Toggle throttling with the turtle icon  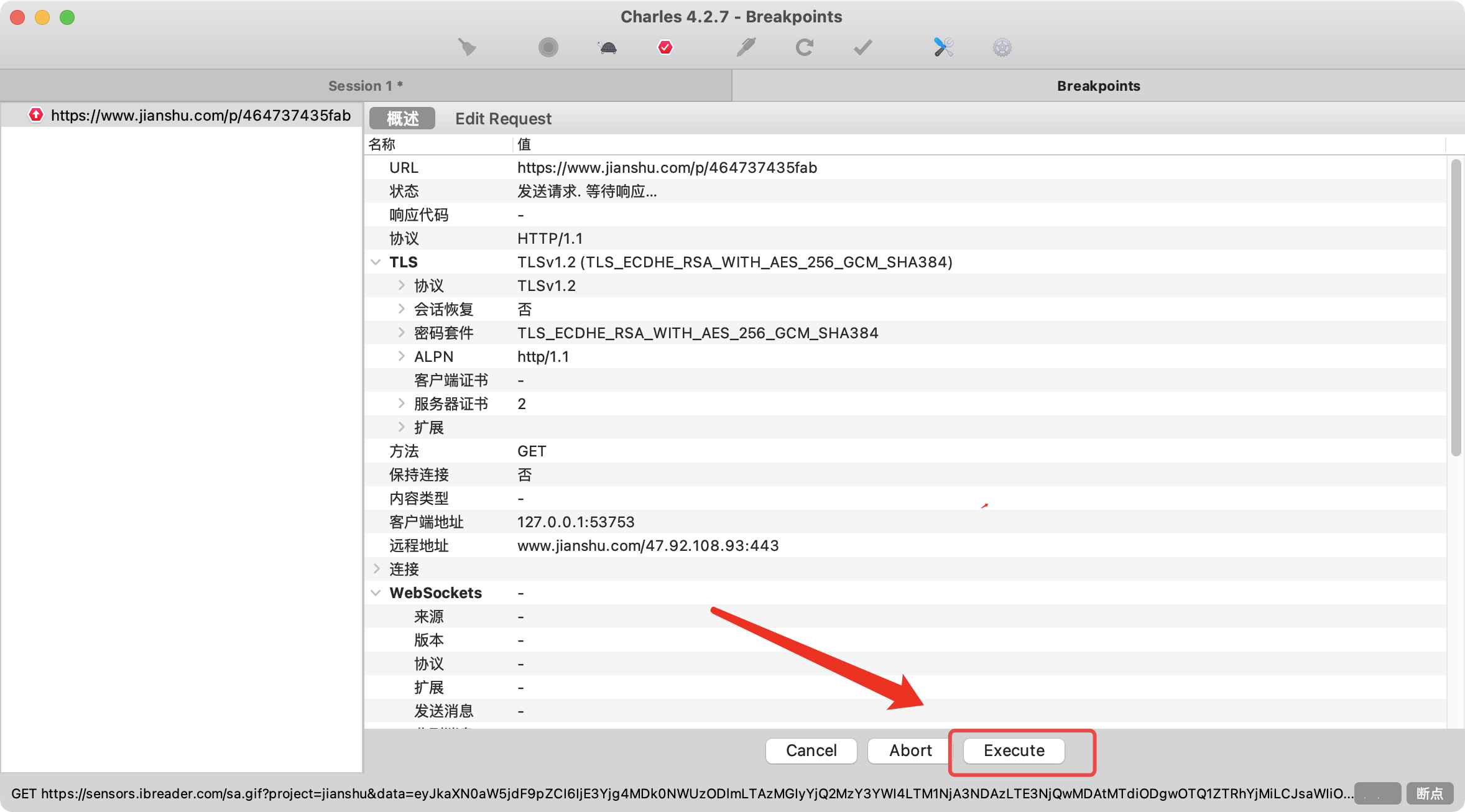[x=608, y=47]
